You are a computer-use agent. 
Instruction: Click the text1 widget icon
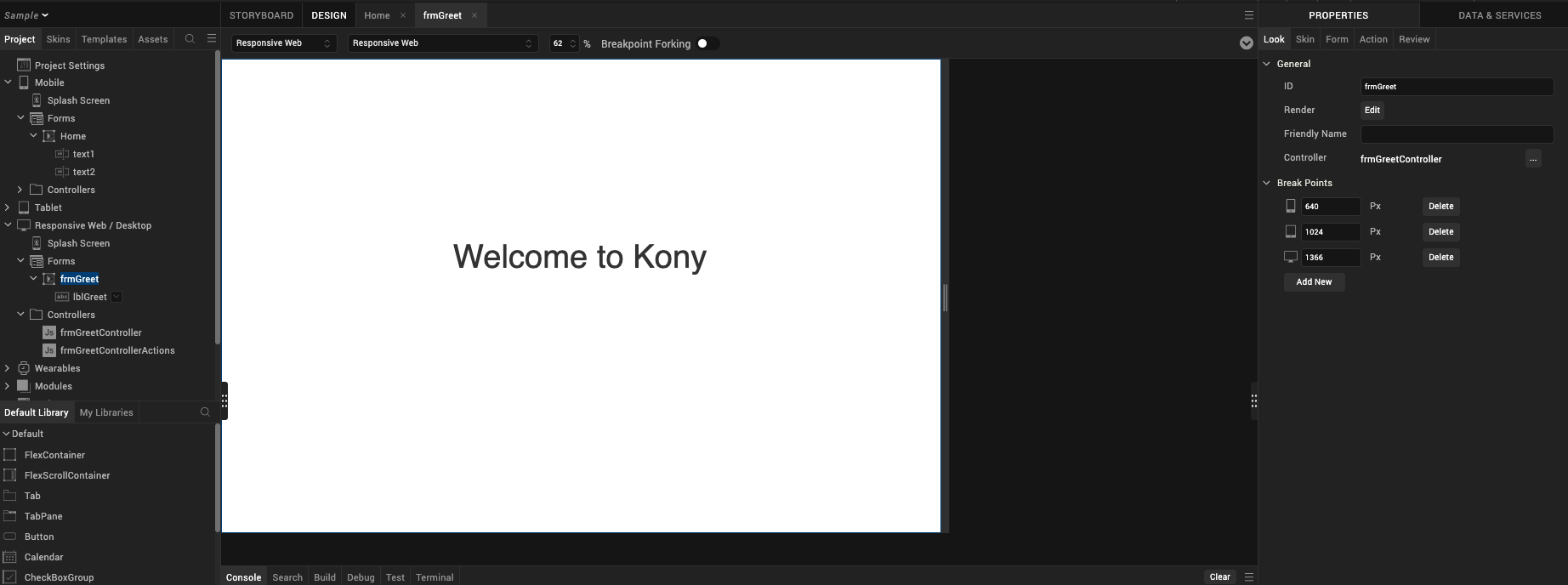coord(62,154)
